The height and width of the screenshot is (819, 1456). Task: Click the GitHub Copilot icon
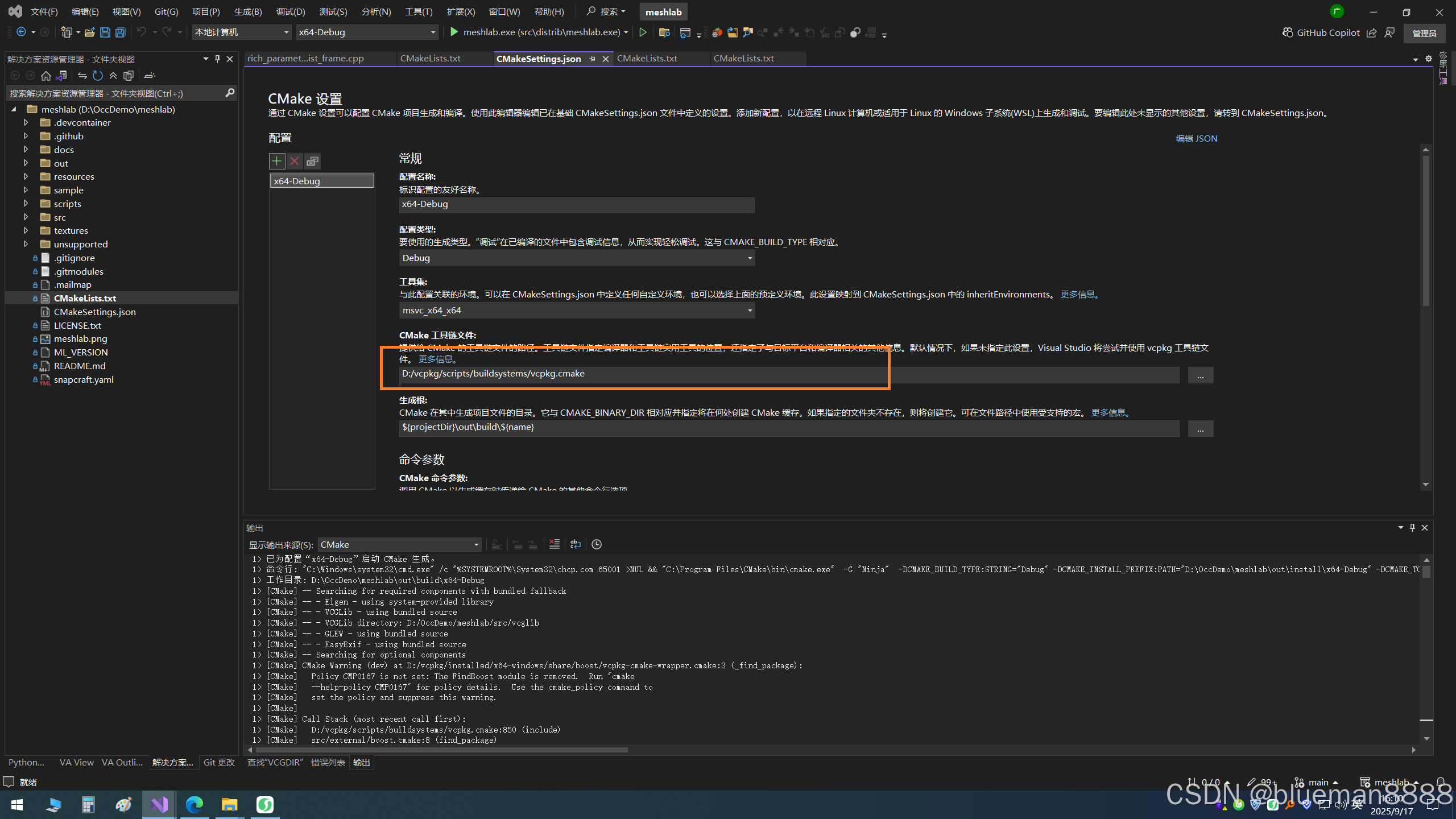[x=1288, y=32]
